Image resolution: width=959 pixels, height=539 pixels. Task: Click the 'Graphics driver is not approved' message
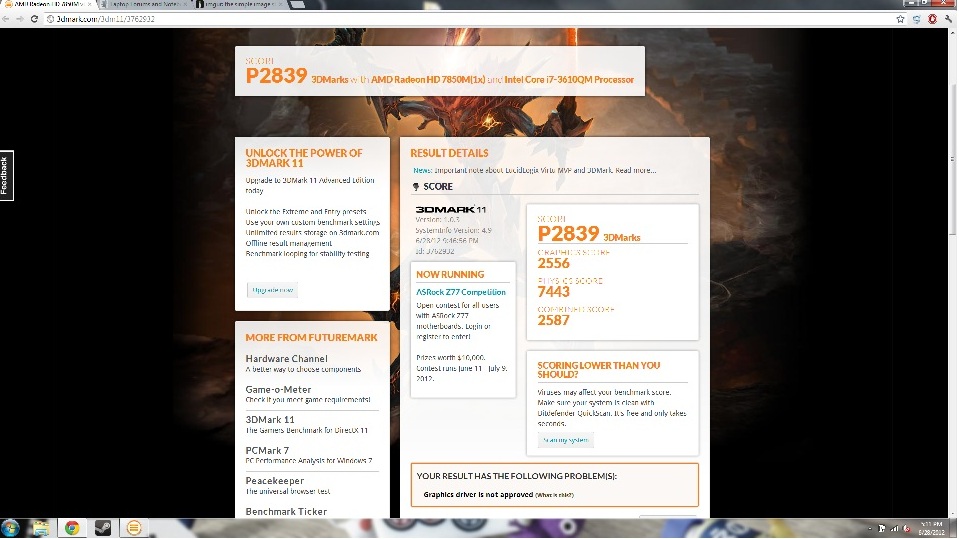(x=478, y=494)
